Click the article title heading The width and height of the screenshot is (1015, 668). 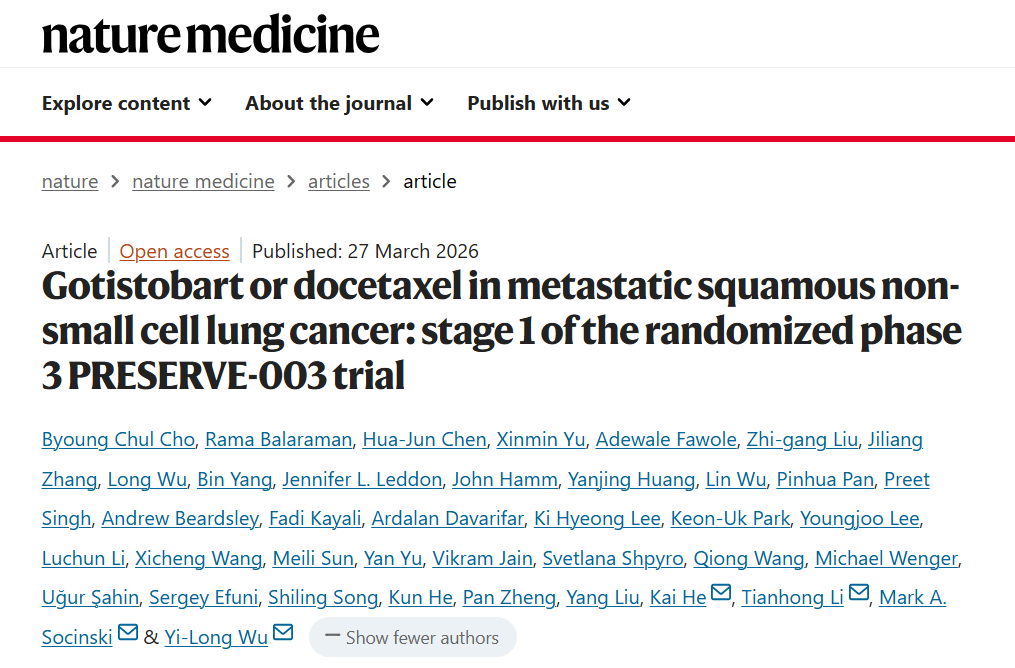click(x=500, y=330)
